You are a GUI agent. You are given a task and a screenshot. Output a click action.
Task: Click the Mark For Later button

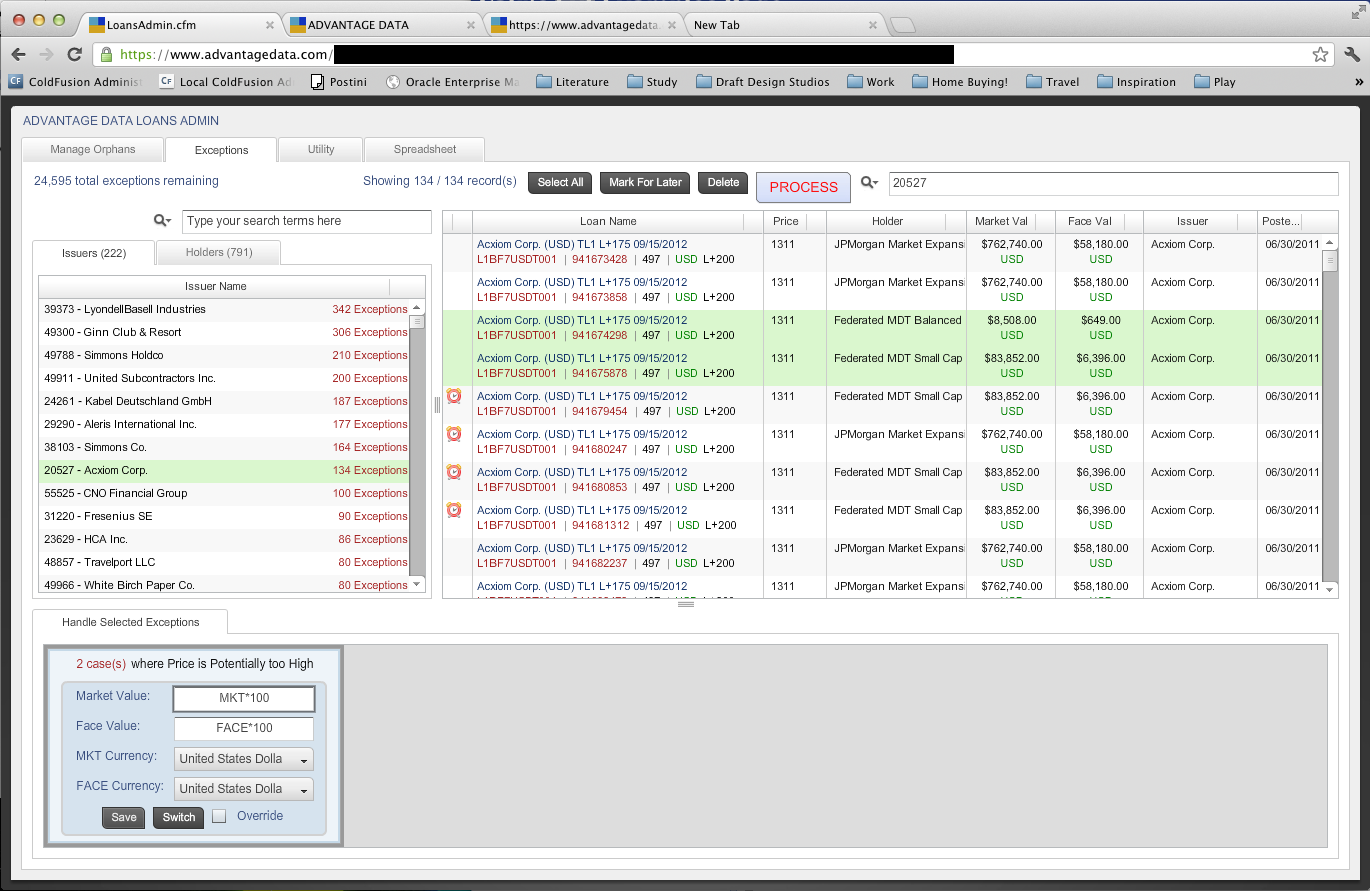coord(646,182)
